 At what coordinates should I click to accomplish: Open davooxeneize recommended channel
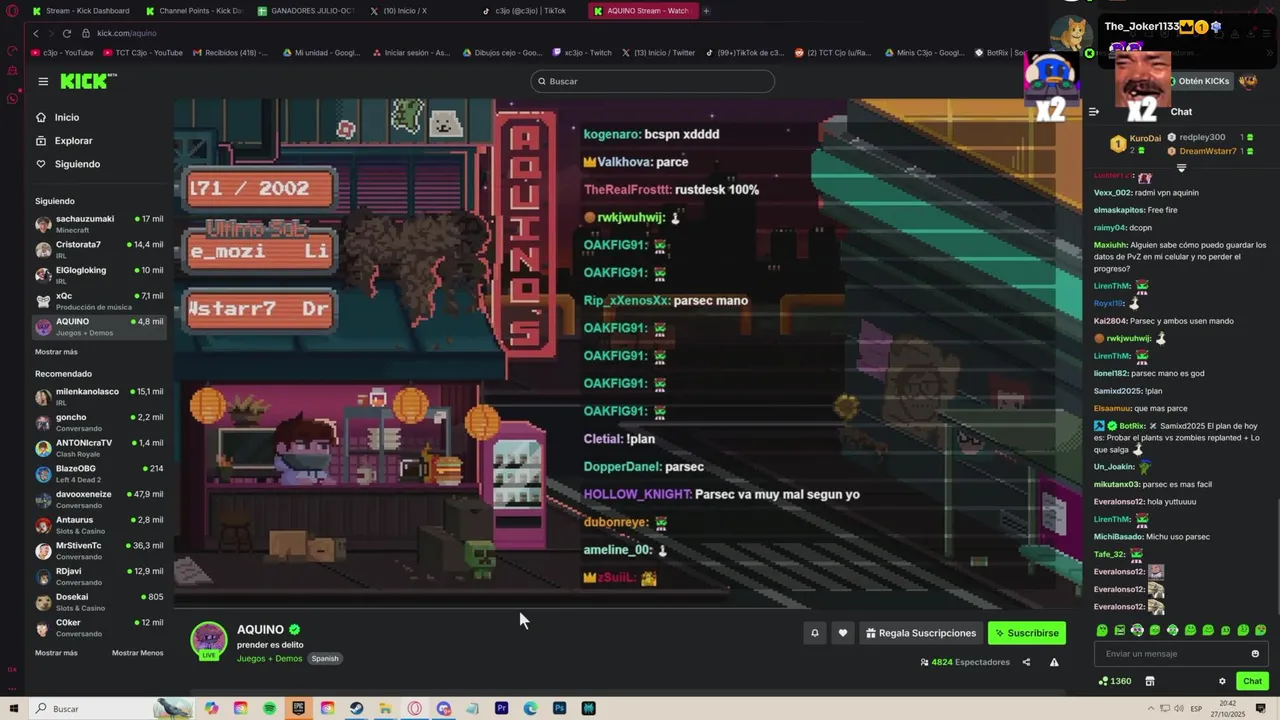99,499
